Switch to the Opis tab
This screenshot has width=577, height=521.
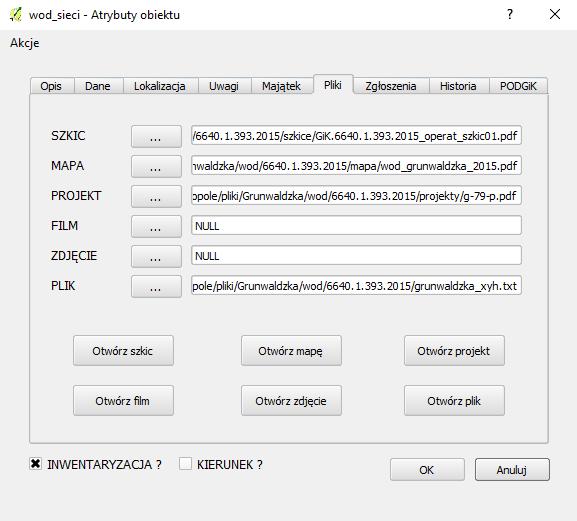click(x=52, y=86)
